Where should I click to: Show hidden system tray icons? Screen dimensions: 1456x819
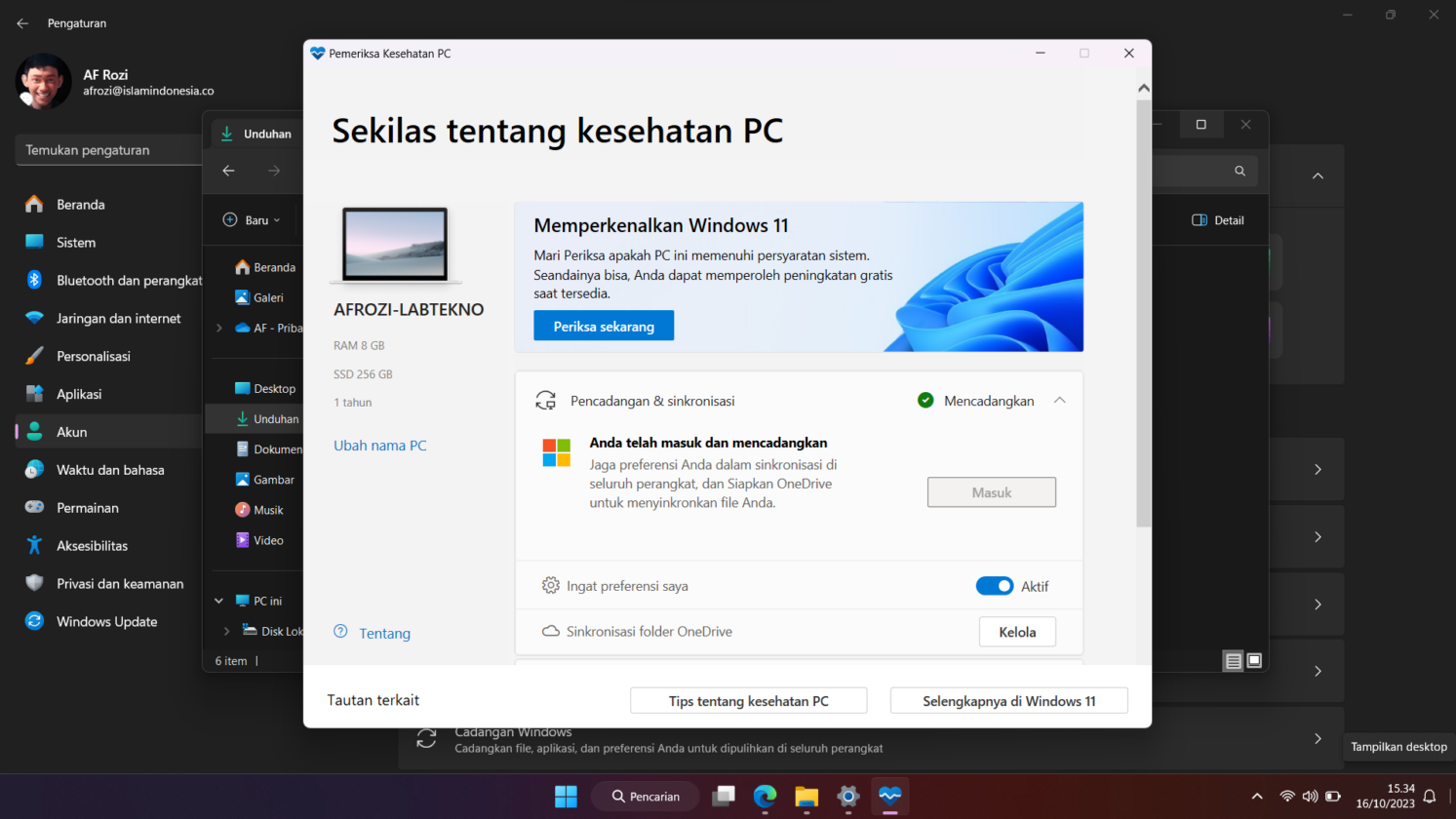(x=1257, y=797)
